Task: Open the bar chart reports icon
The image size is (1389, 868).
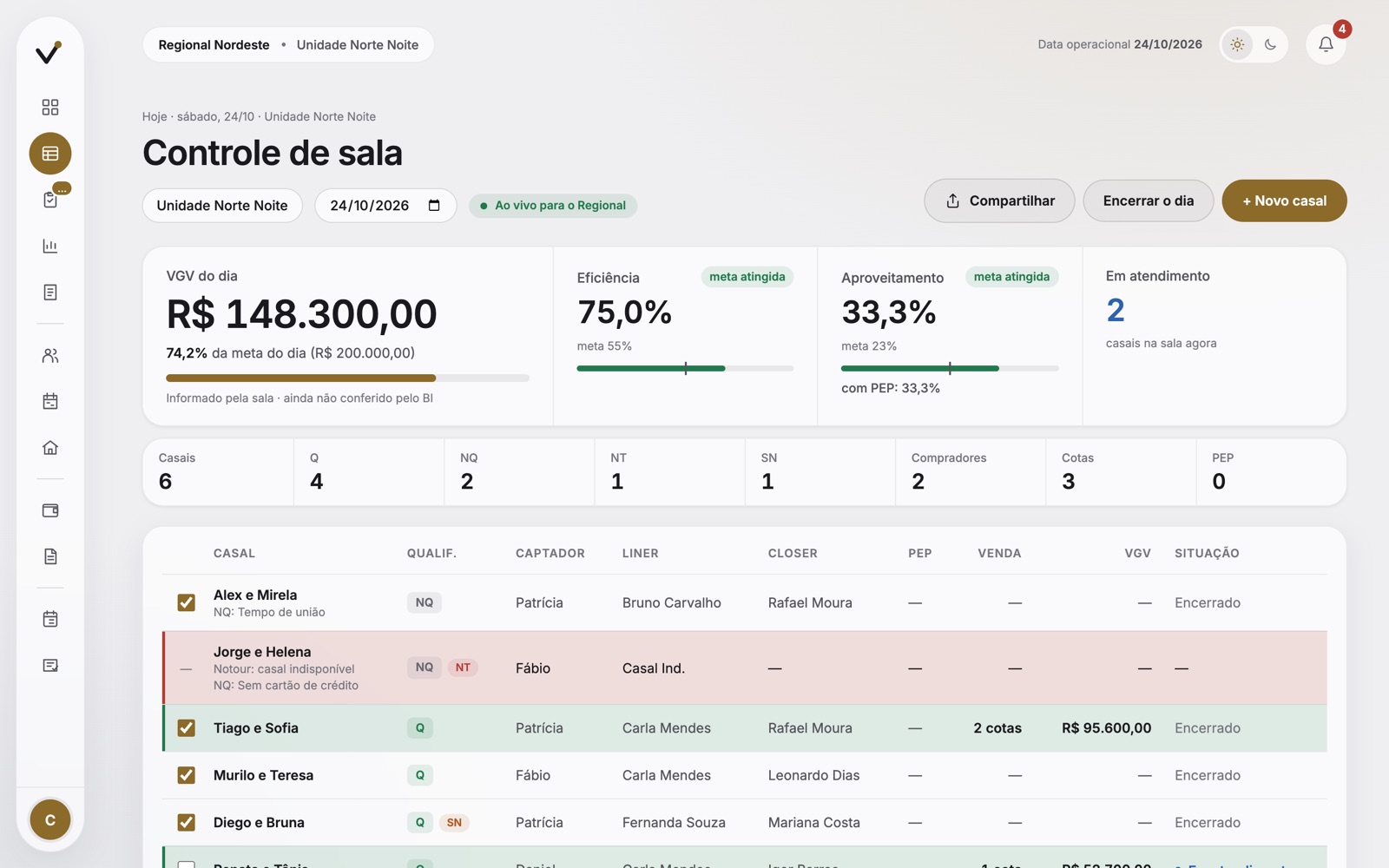Action: pyautogui.click(x=50, y=247)
